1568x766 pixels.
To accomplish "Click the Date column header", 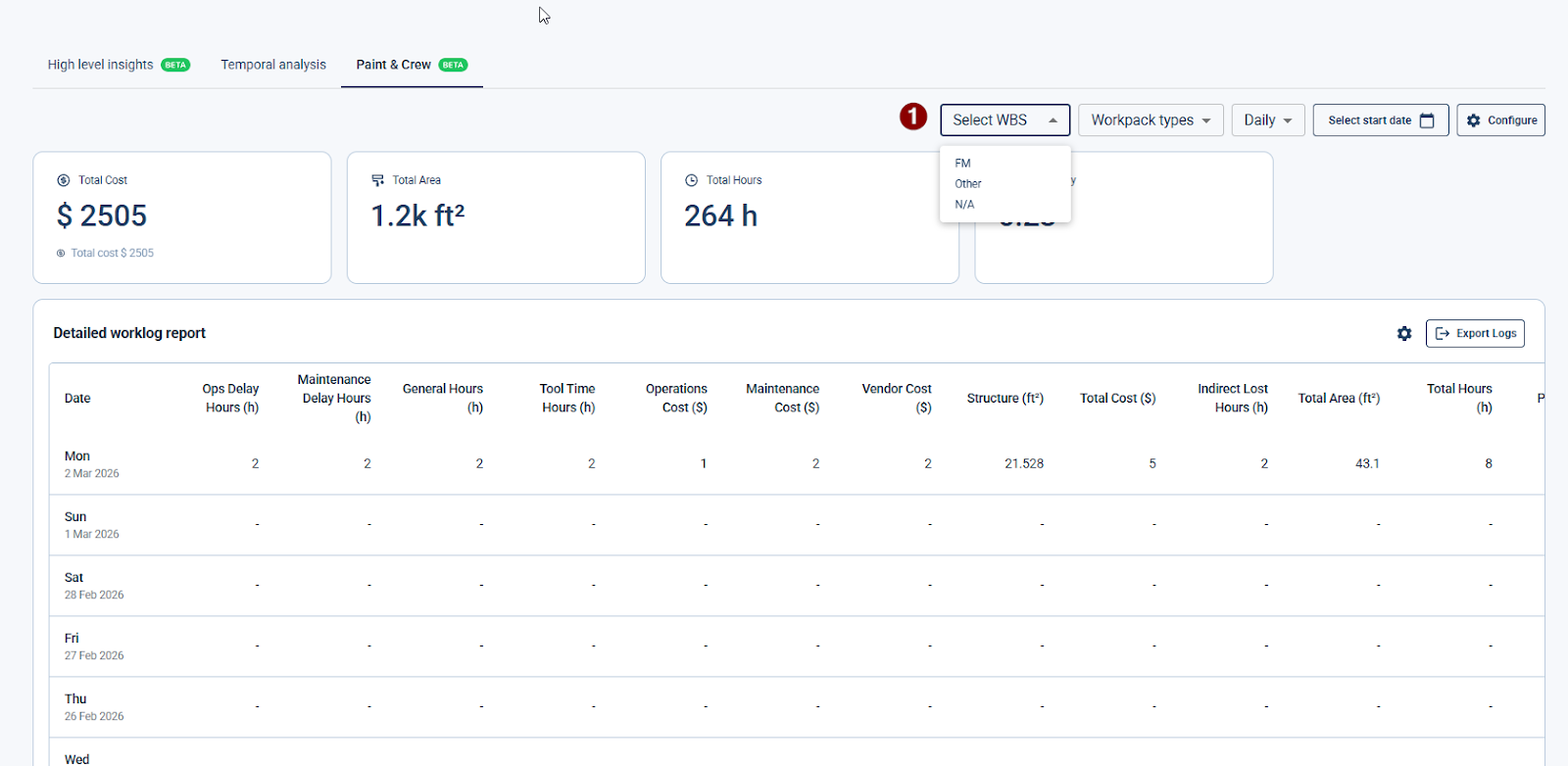I will pyautogui.click(x=77, y=399).
